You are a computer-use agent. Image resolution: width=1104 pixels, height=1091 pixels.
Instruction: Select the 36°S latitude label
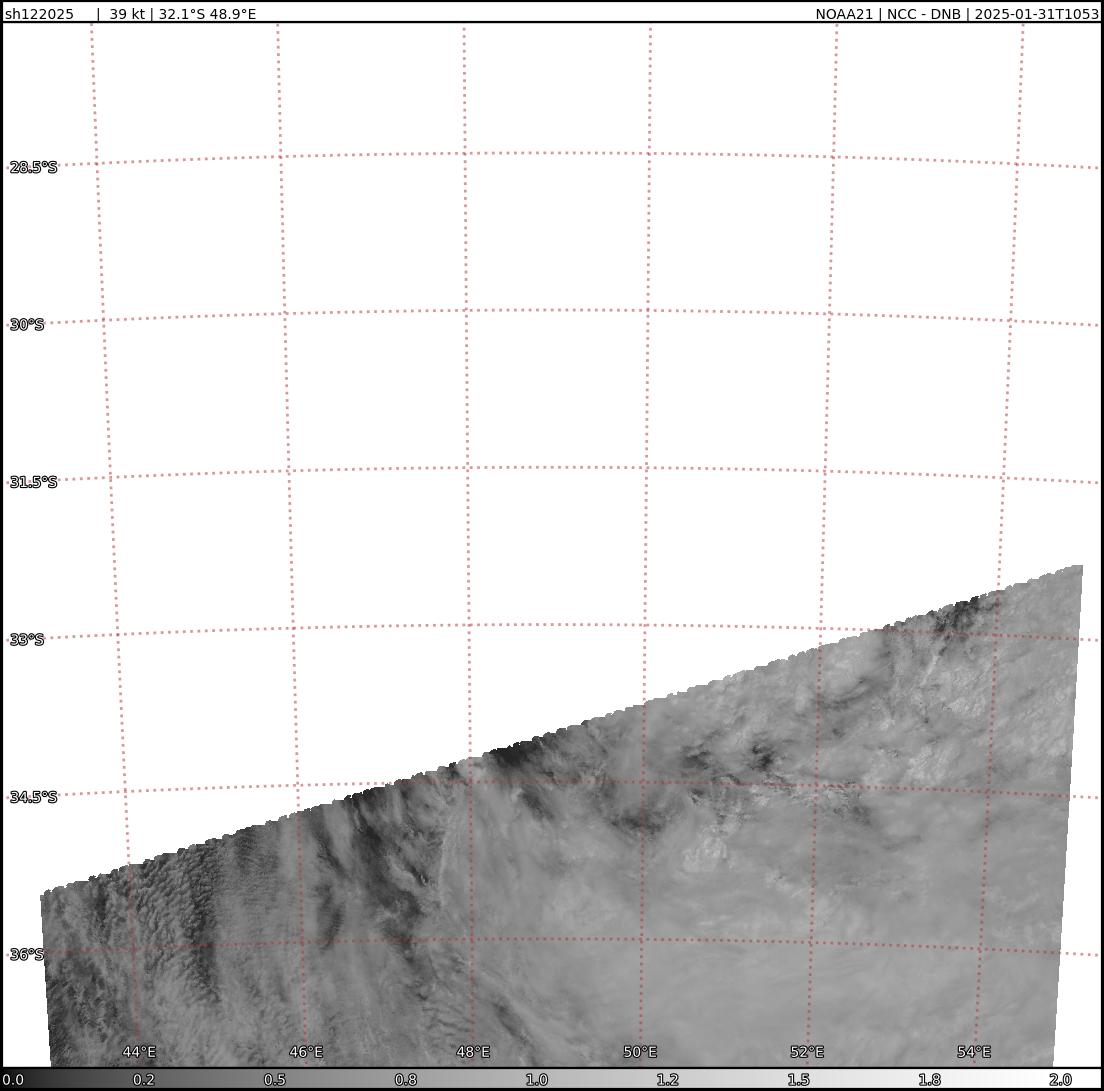27,955
